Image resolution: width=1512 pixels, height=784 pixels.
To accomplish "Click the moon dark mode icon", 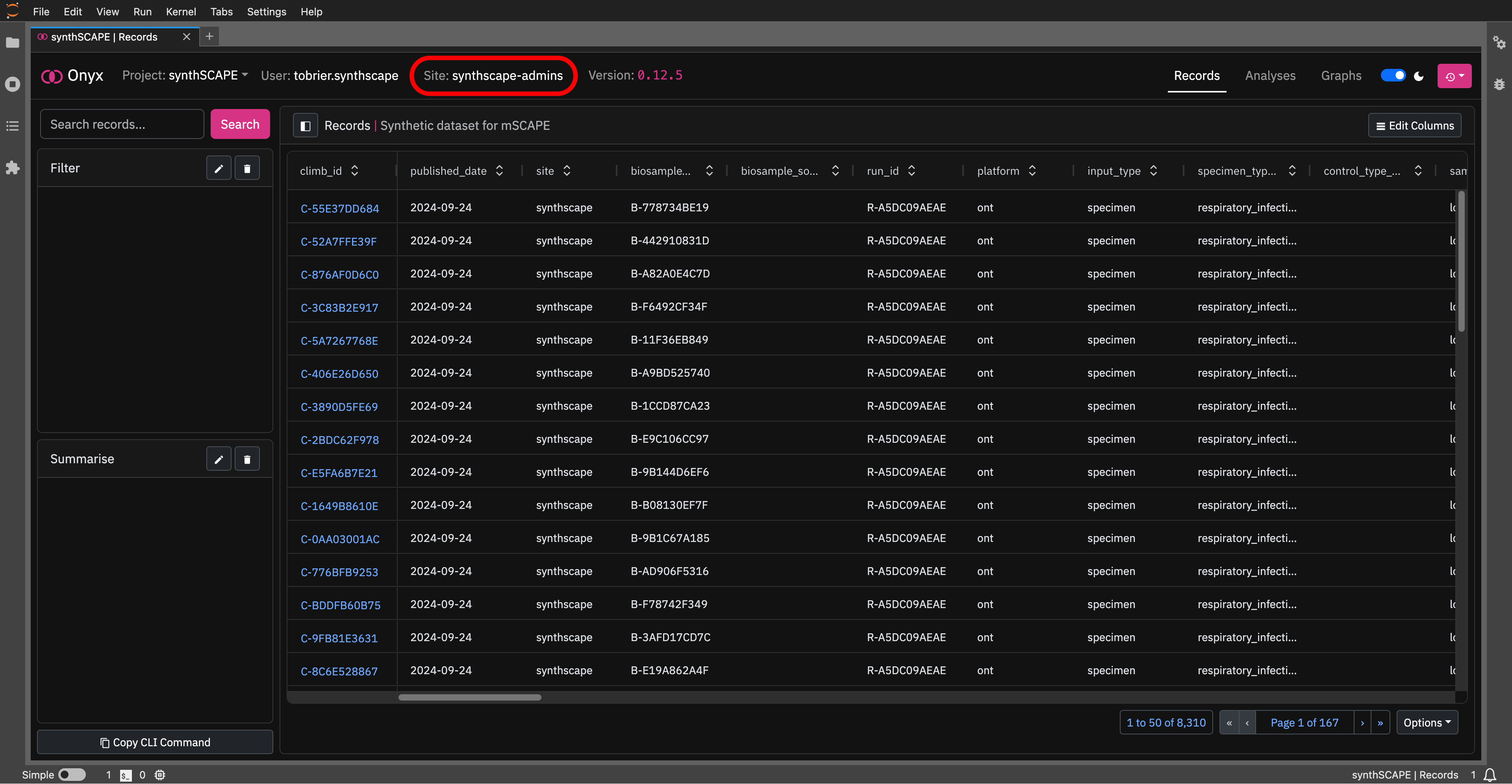I will tap(1419, 76).
